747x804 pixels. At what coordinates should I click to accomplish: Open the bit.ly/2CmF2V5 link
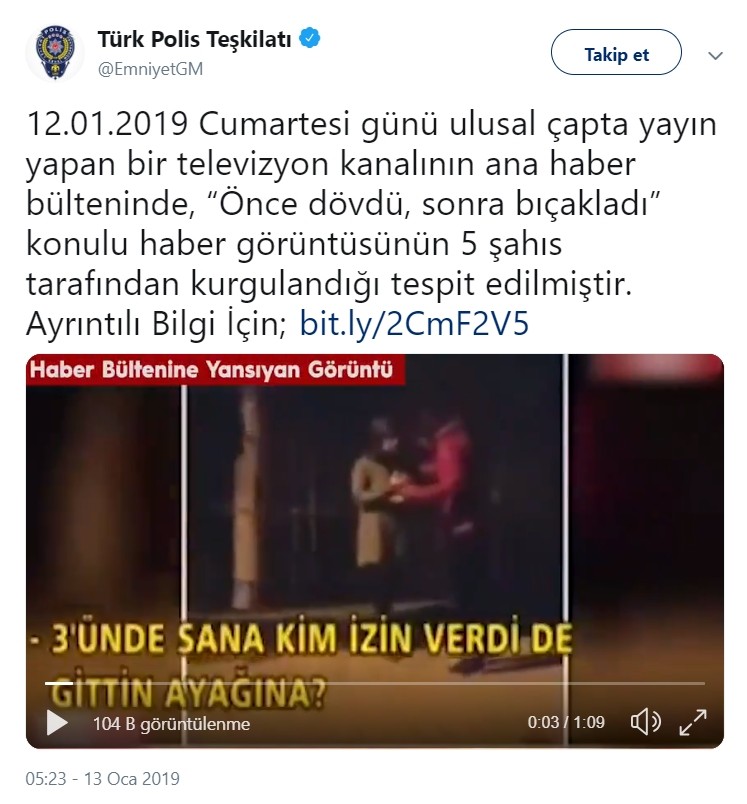pos(414,324)
